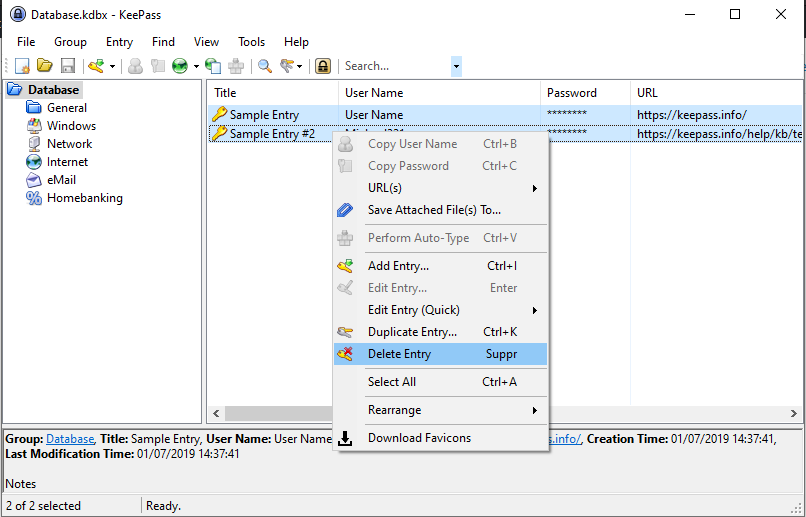Click the Database group link in details pane
The width and height of the screenshot is (806, 517).
pyautogui.click(x=70, y=439)
